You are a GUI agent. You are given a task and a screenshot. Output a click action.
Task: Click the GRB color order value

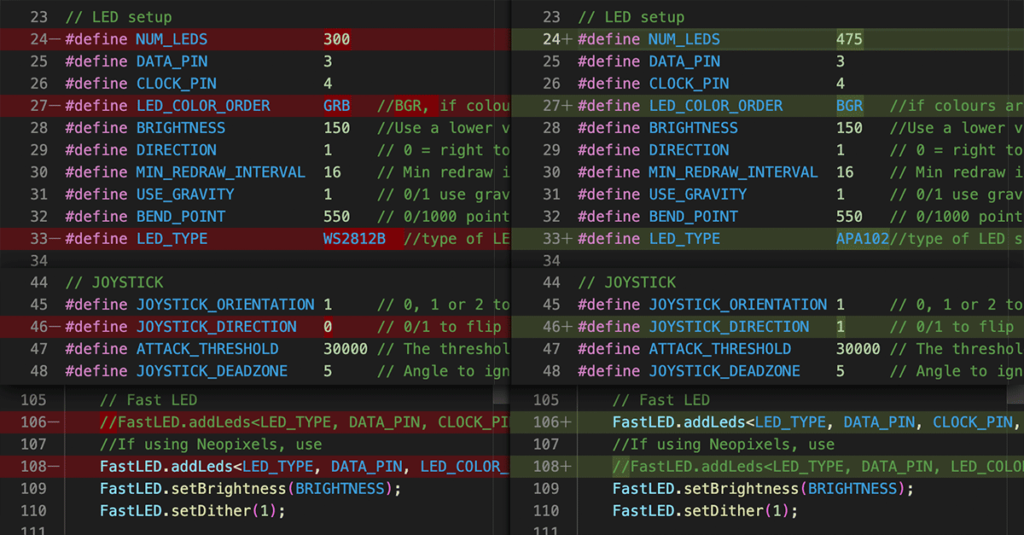[337, 106]
